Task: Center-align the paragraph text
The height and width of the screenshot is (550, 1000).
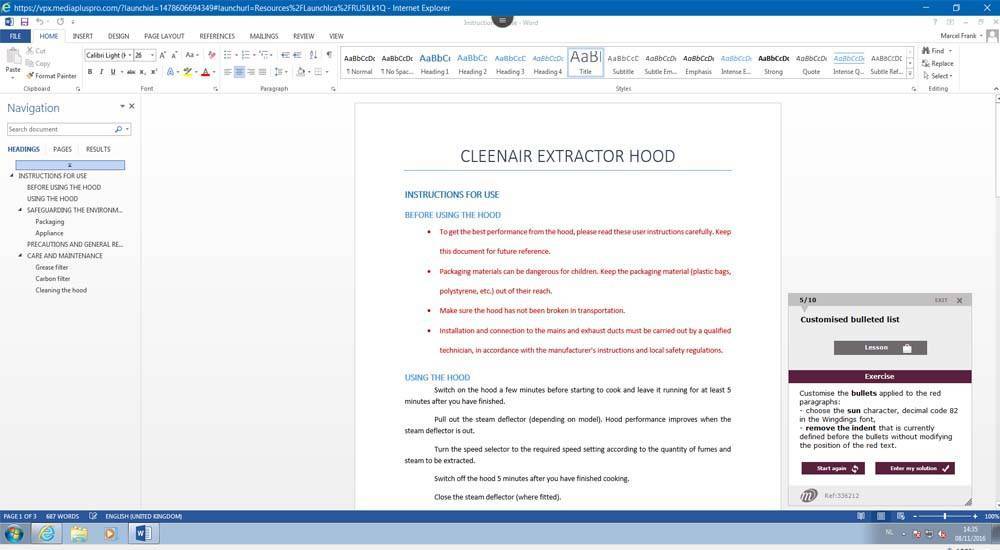Action: [x=240, y=72]
